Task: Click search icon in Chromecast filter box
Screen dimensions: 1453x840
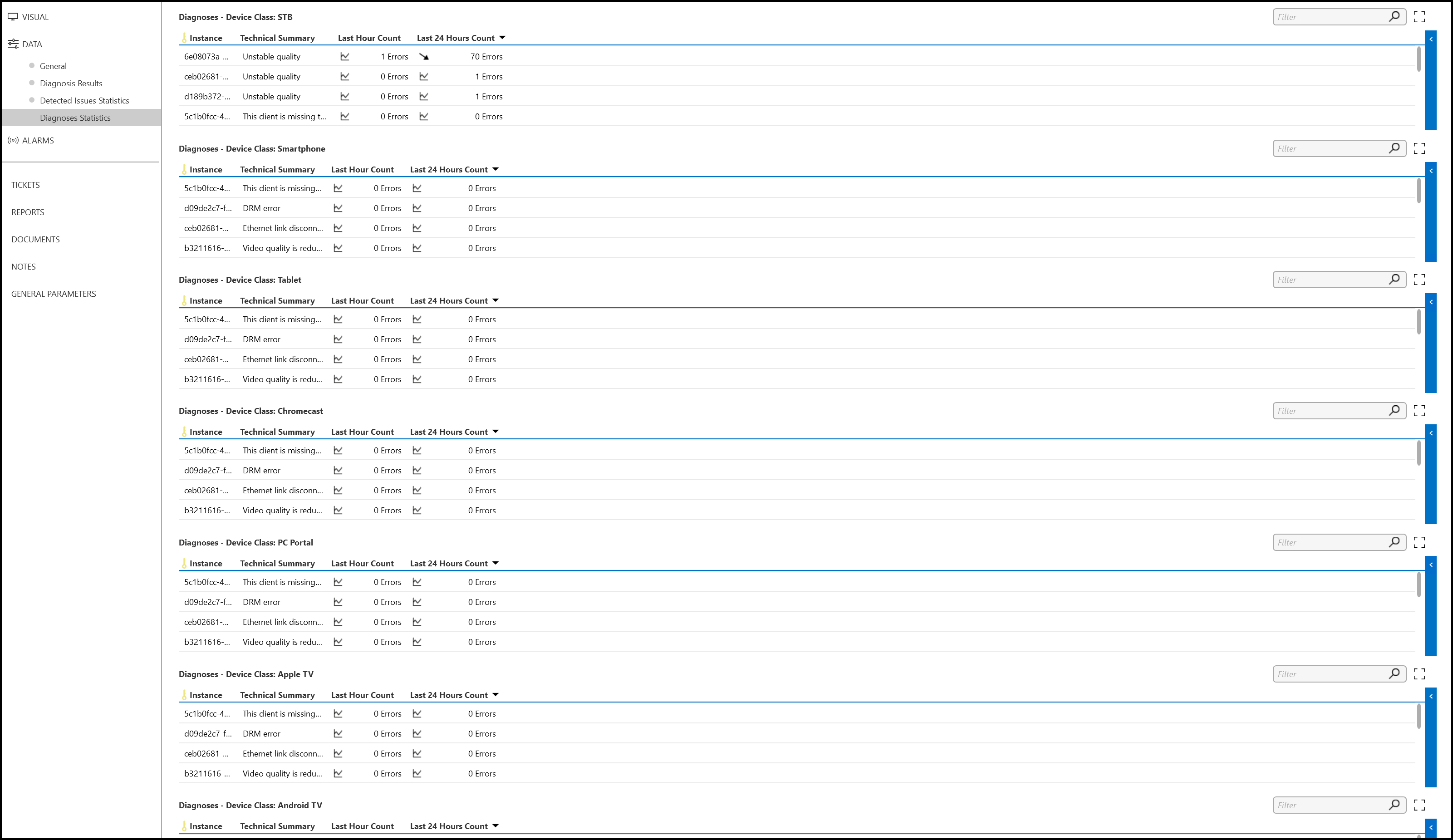Action: tap(1394, 411)
